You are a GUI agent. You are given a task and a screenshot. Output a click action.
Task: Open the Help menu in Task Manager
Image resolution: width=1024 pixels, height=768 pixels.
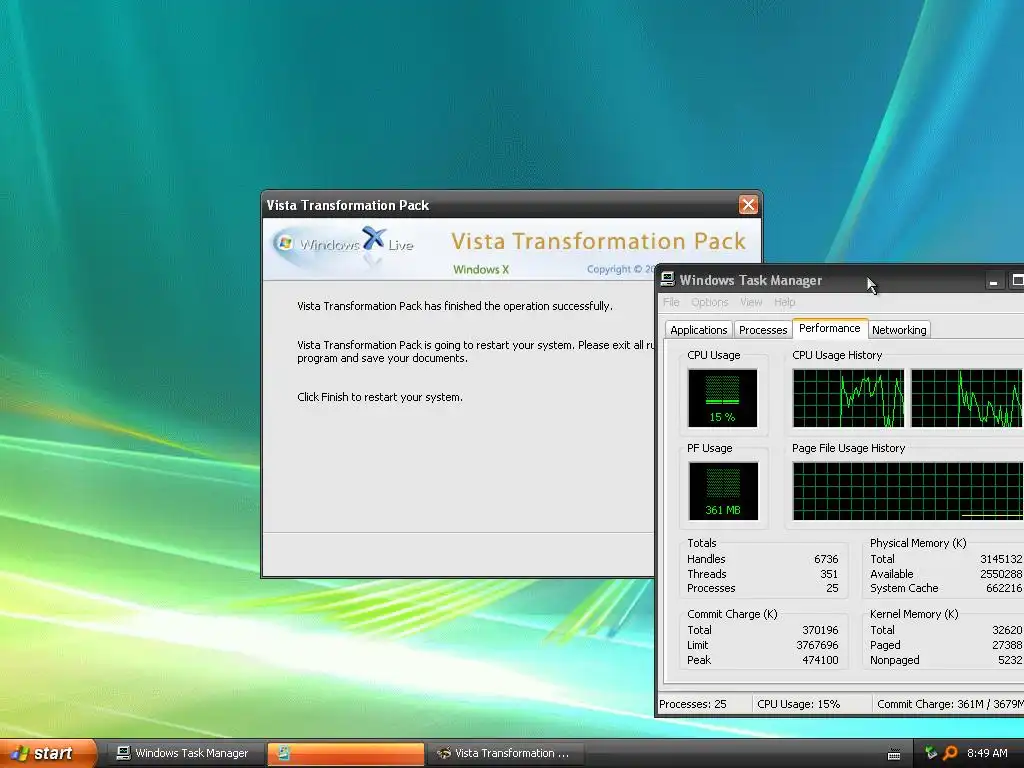[784, 302]
